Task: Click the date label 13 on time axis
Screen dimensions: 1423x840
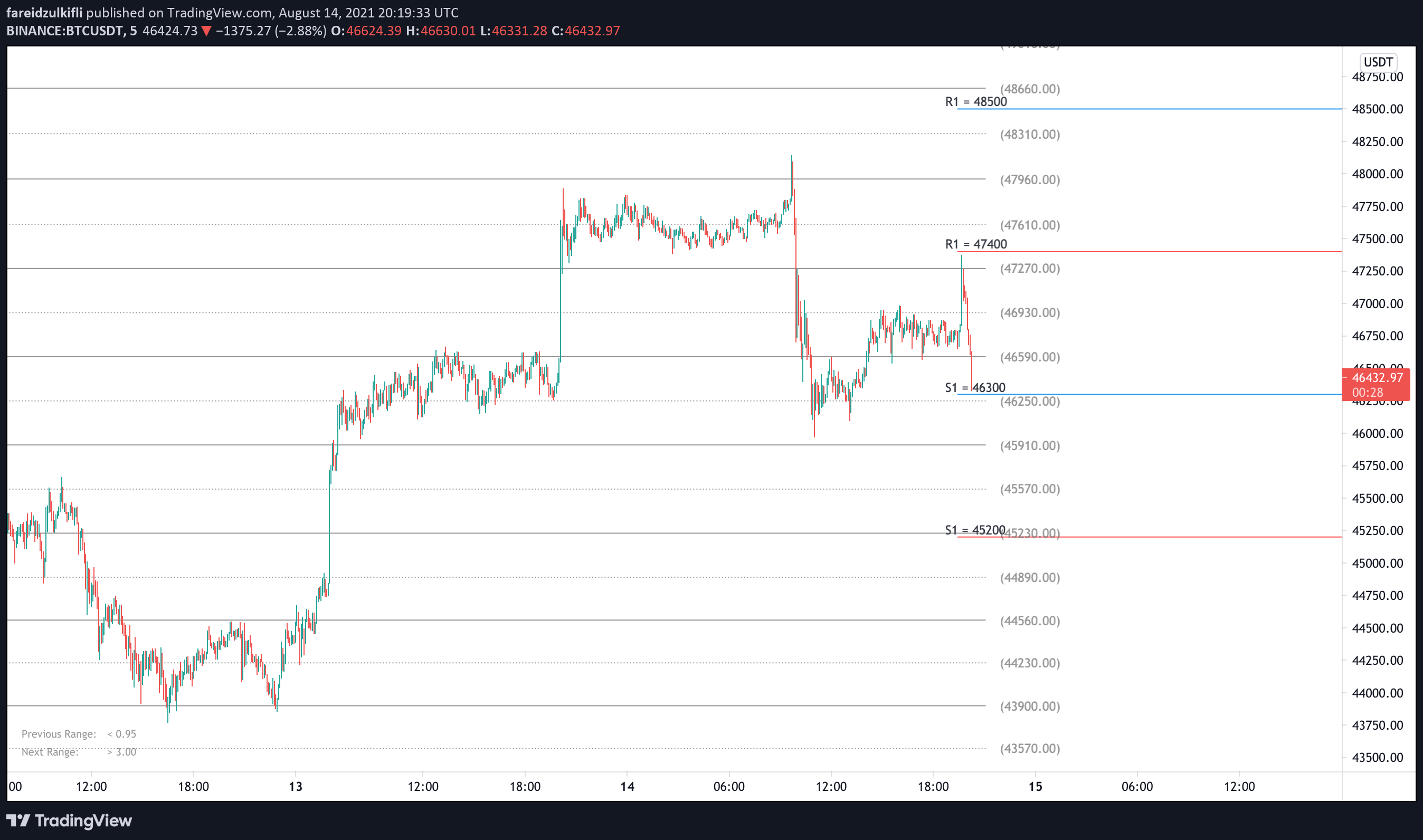Action: (x=296, y=786)
